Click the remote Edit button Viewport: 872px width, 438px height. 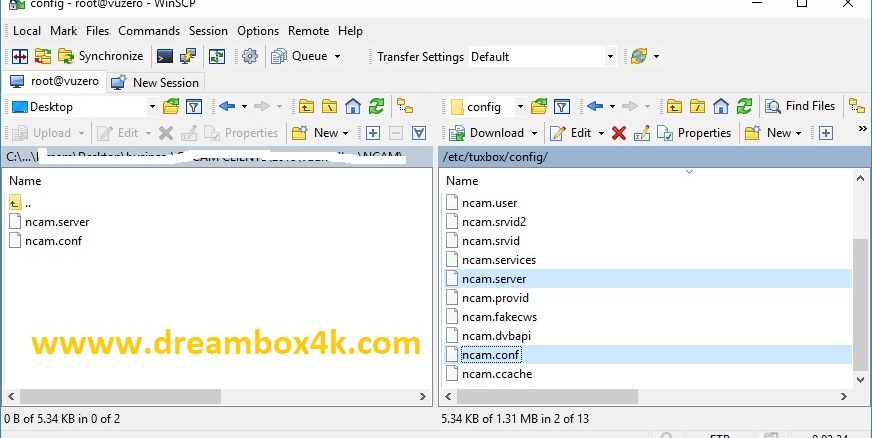(571, 133)
